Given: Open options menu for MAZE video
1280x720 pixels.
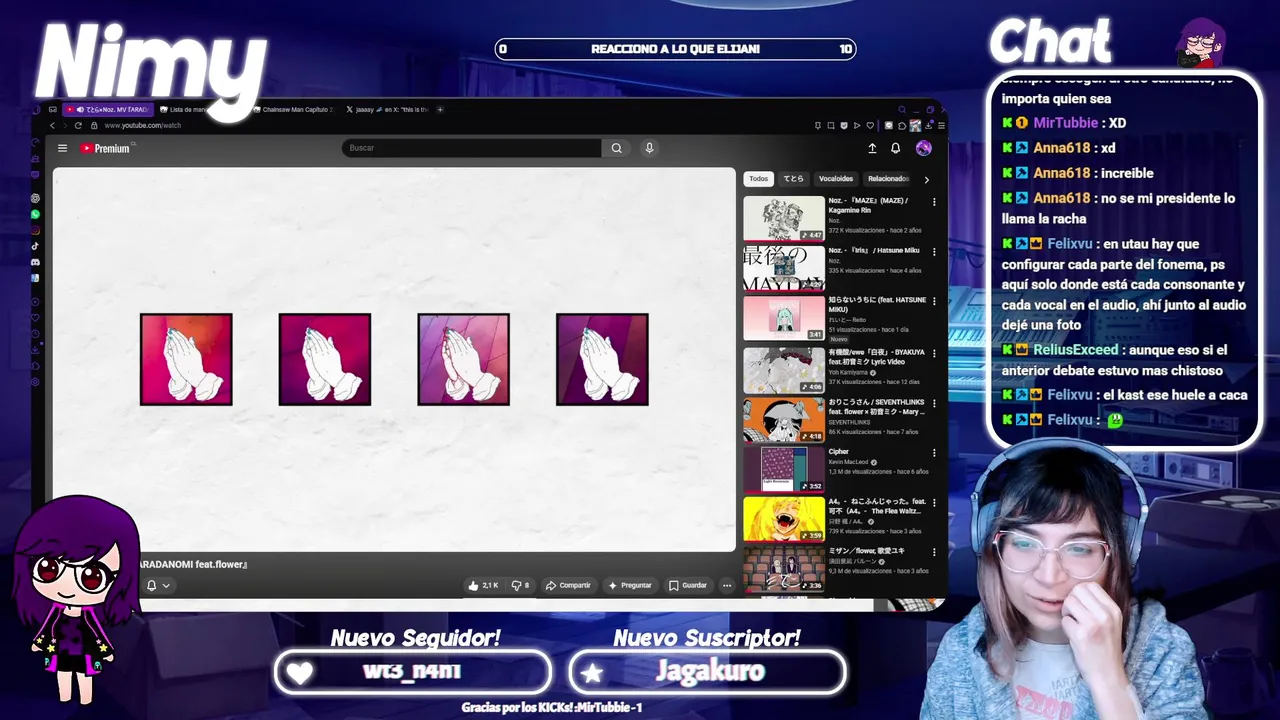Looking at the screenshot, I should (x=934, y=202).
